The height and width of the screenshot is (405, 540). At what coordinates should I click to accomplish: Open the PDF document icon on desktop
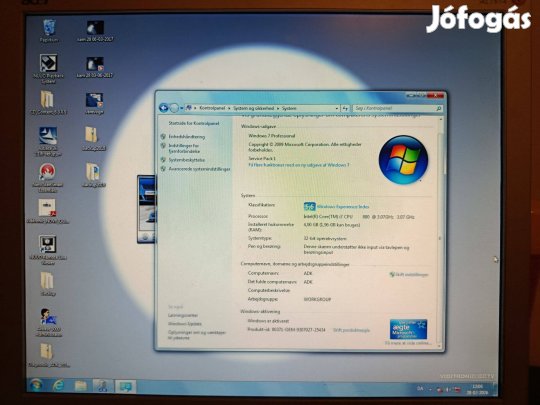pos(48,211)
